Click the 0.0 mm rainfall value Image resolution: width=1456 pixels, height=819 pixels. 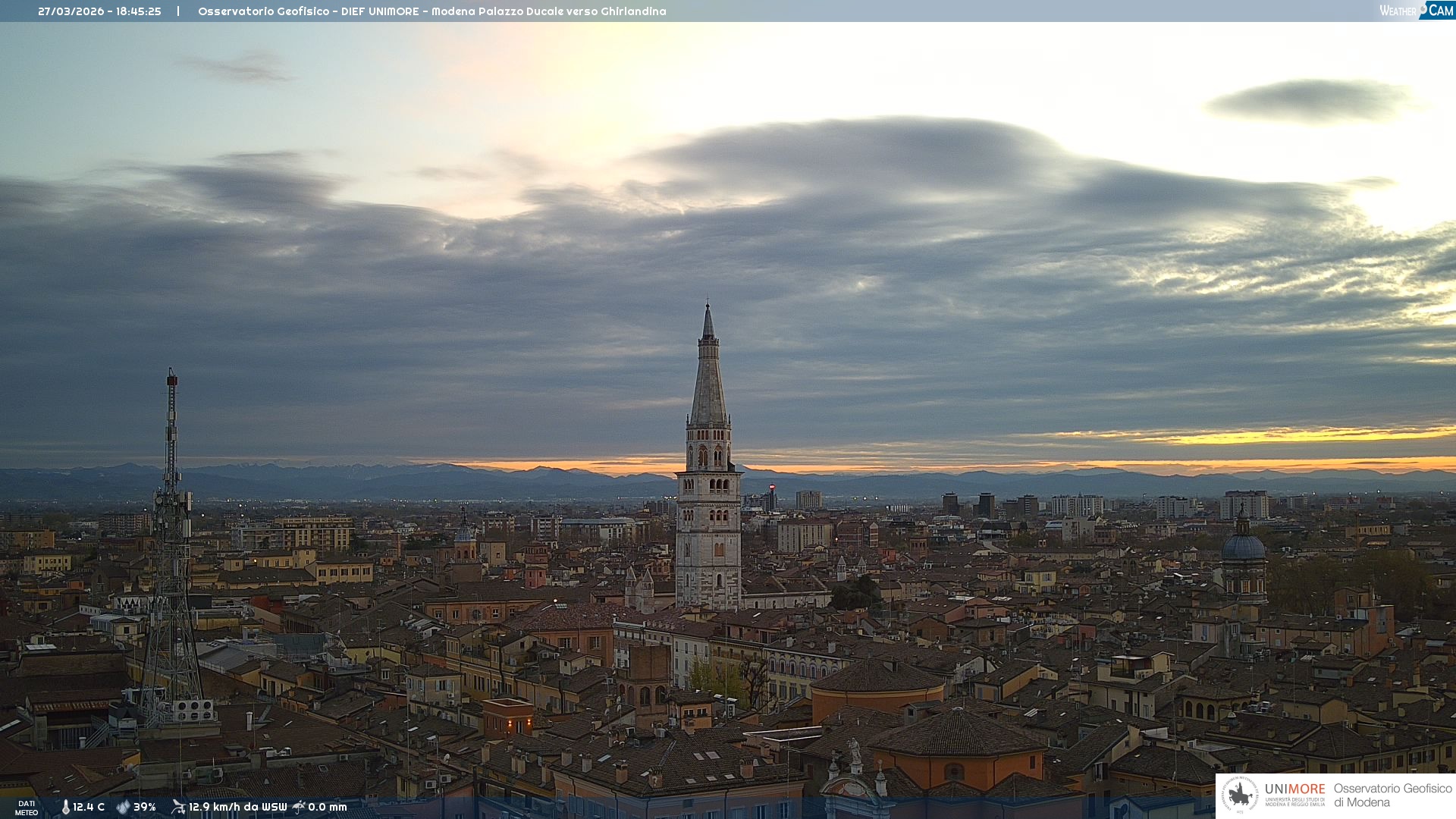tap(327, 808)
